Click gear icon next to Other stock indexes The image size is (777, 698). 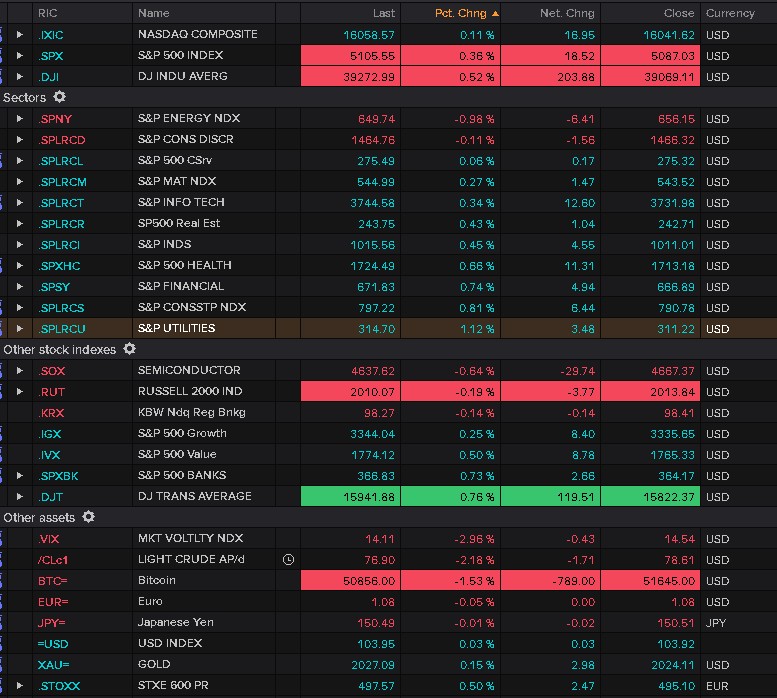129,349
